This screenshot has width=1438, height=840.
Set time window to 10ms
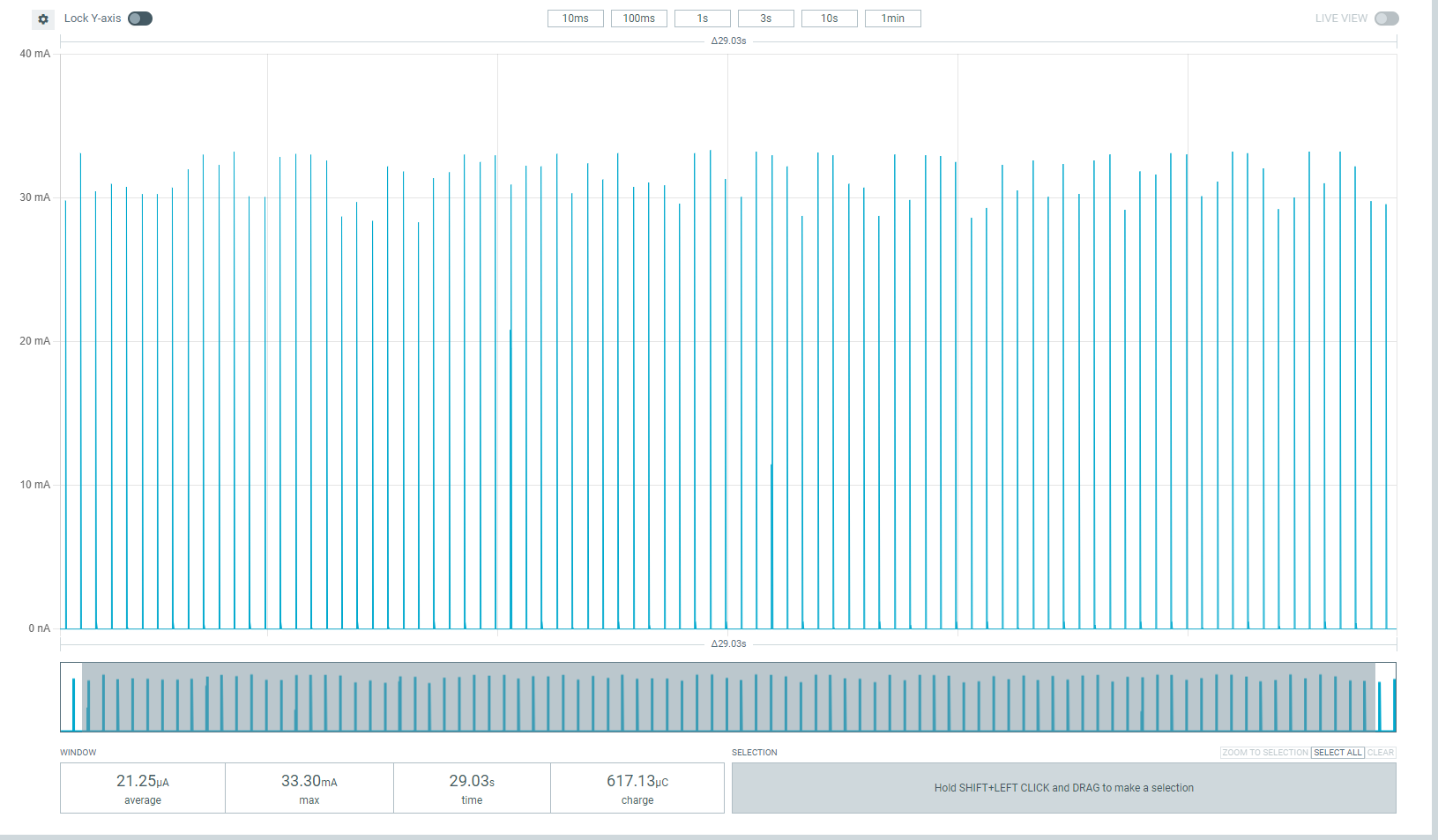[576, 19]
